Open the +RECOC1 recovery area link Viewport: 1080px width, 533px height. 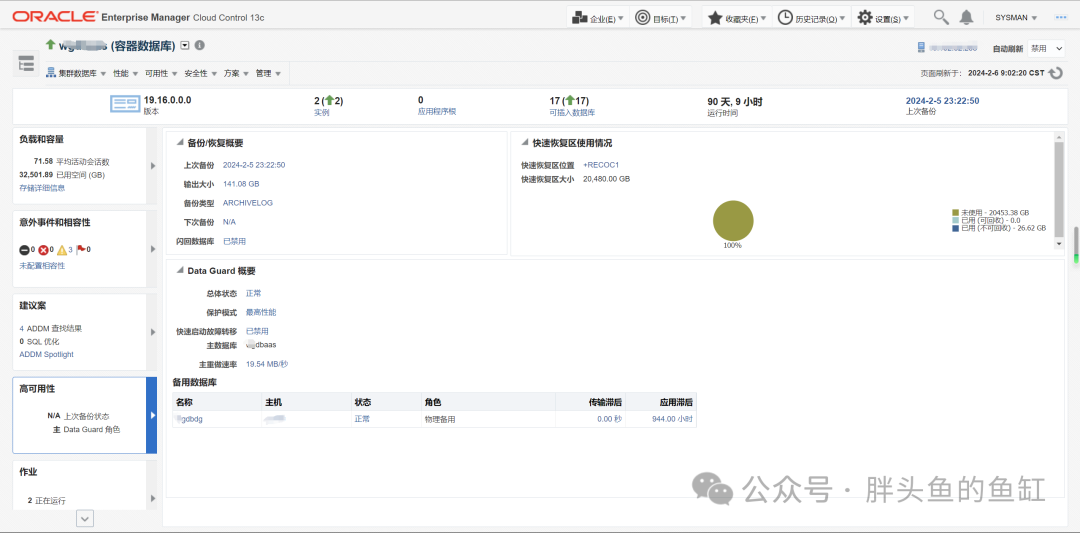[601, 165]
